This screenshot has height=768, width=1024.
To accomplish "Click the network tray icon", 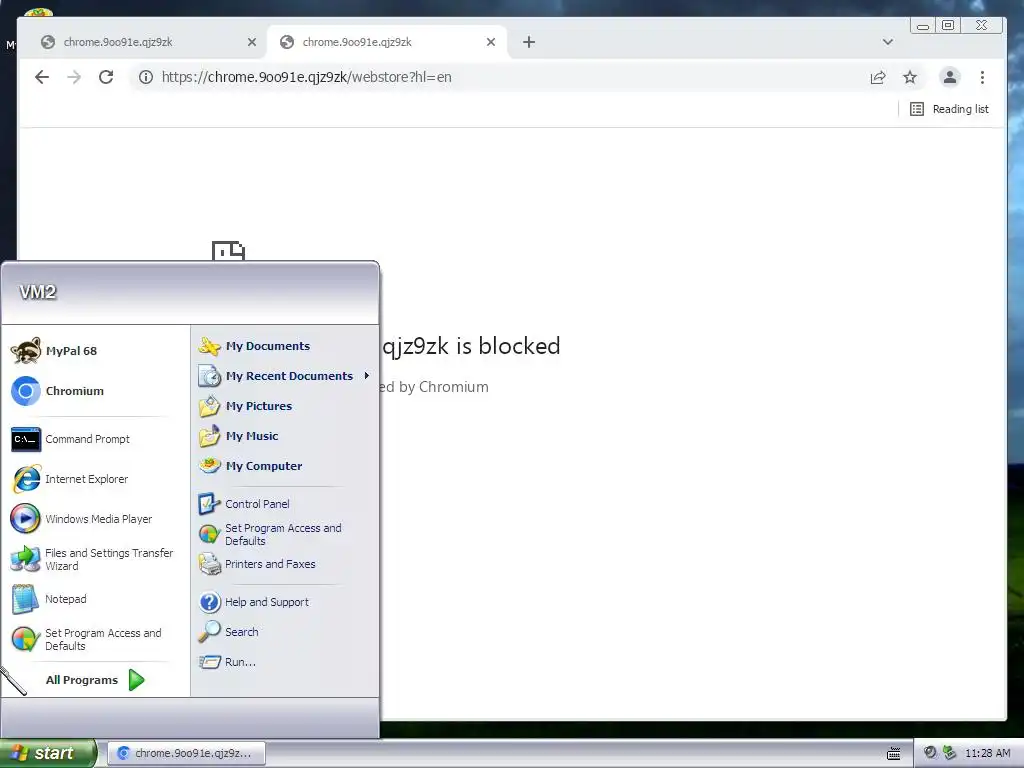I will point(950,752).
